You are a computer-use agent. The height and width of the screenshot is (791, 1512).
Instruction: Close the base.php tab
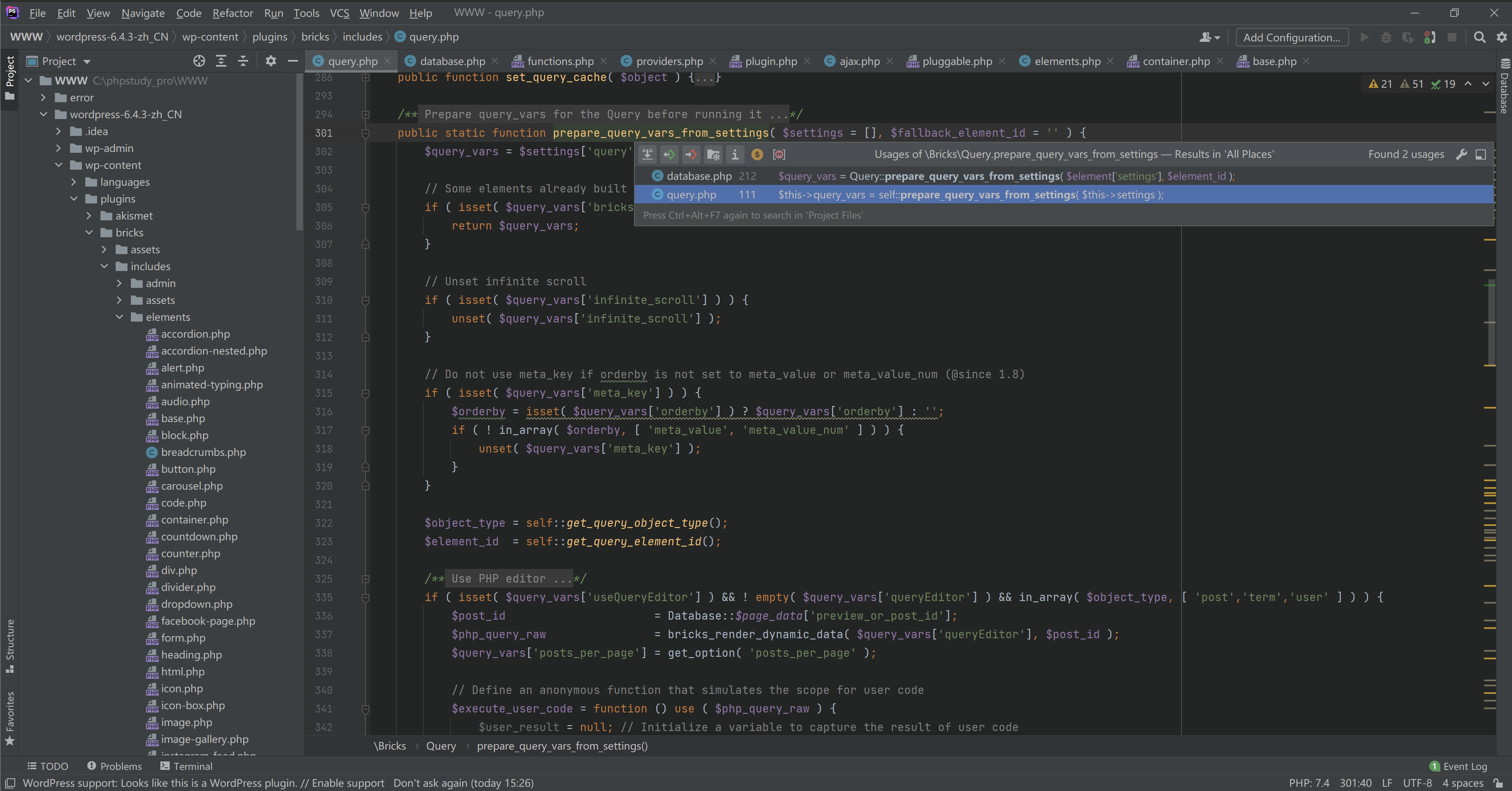(1306, 61)
